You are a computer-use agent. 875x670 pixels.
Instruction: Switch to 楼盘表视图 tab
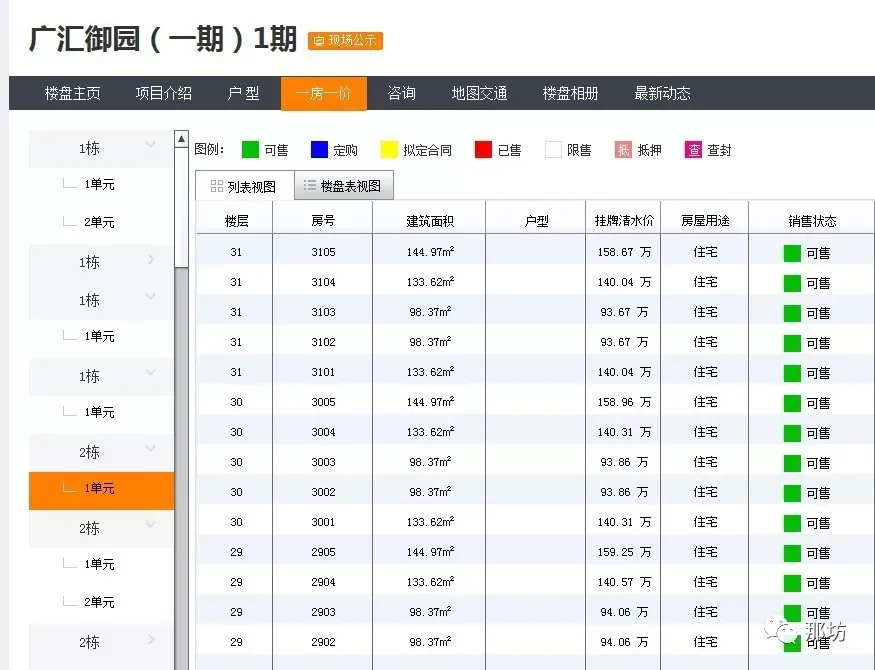tap(344, 186)
